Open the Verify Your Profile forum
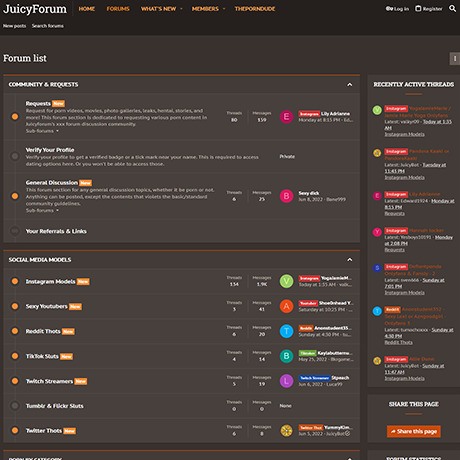The image size is (460, 460). tap(50, 150)
